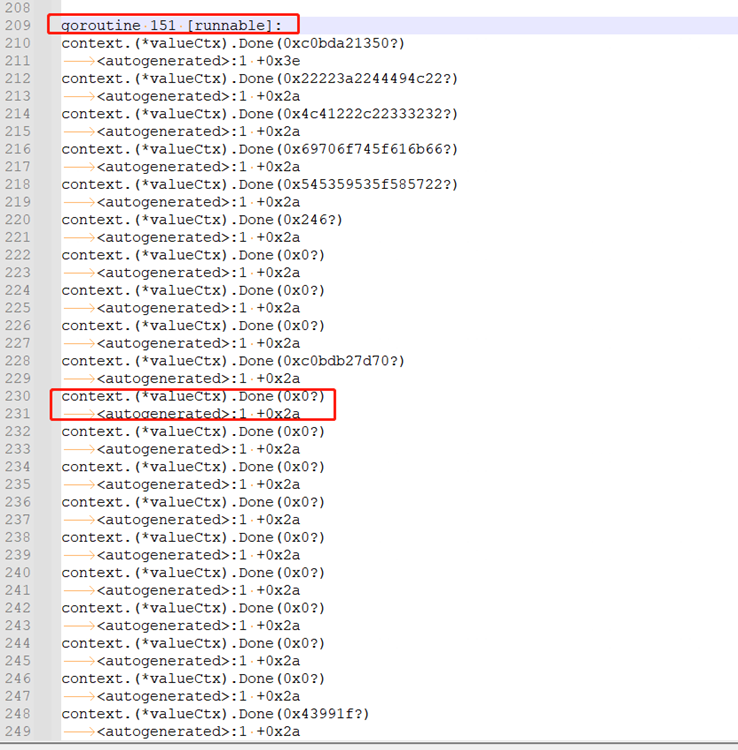Click the autogenerated +0x2a text on line 223

coord(198,273)
